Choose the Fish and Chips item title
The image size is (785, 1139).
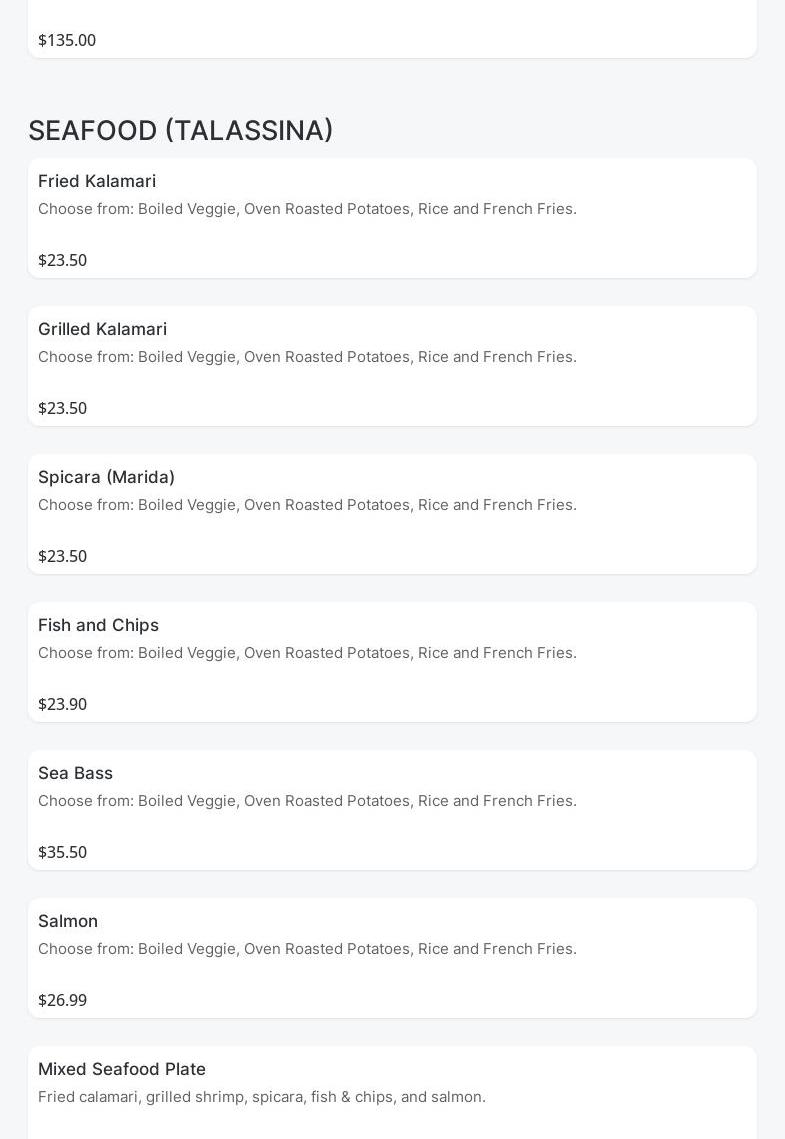pyautogui.click(x=98, y=625)
